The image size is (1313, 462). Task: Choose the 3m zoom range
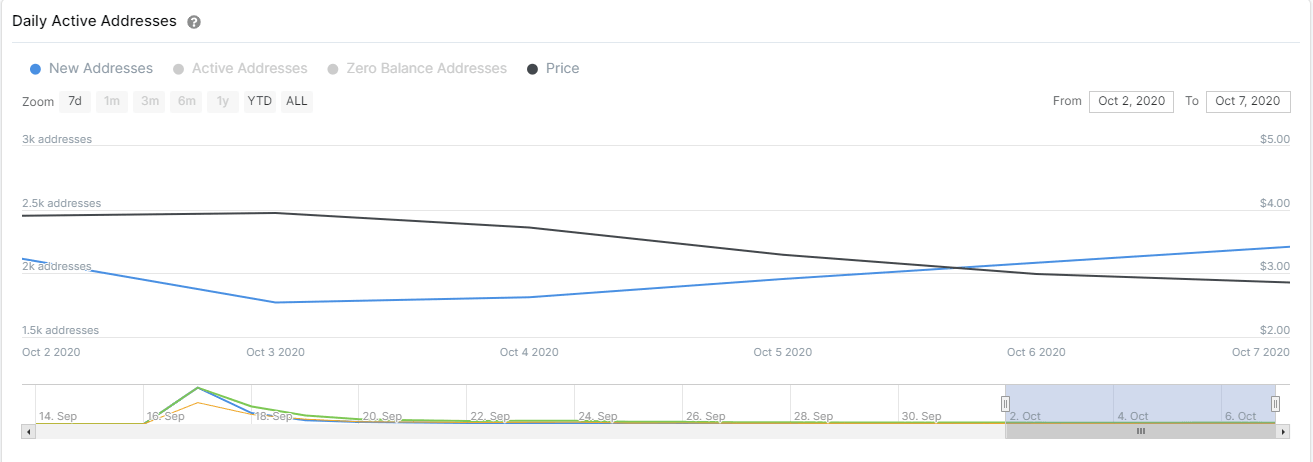click(x=150, y=101)
